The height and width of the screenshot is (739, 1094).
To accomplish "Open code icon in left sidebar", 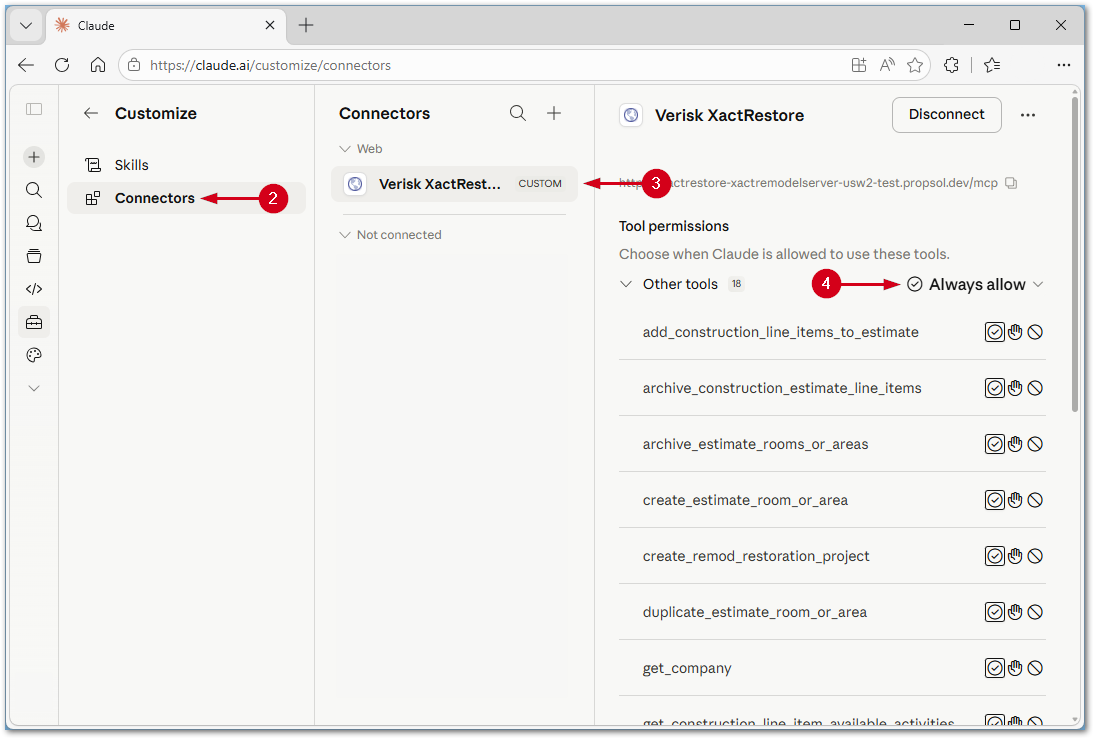I will click(x=33, y=289).
